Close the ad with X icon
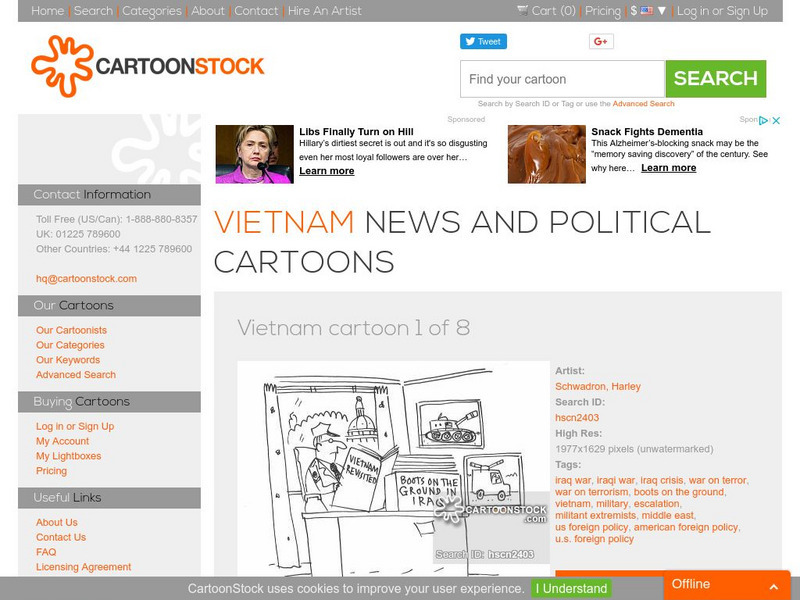The height and width of the screenshot is (600, 800). 776,120
